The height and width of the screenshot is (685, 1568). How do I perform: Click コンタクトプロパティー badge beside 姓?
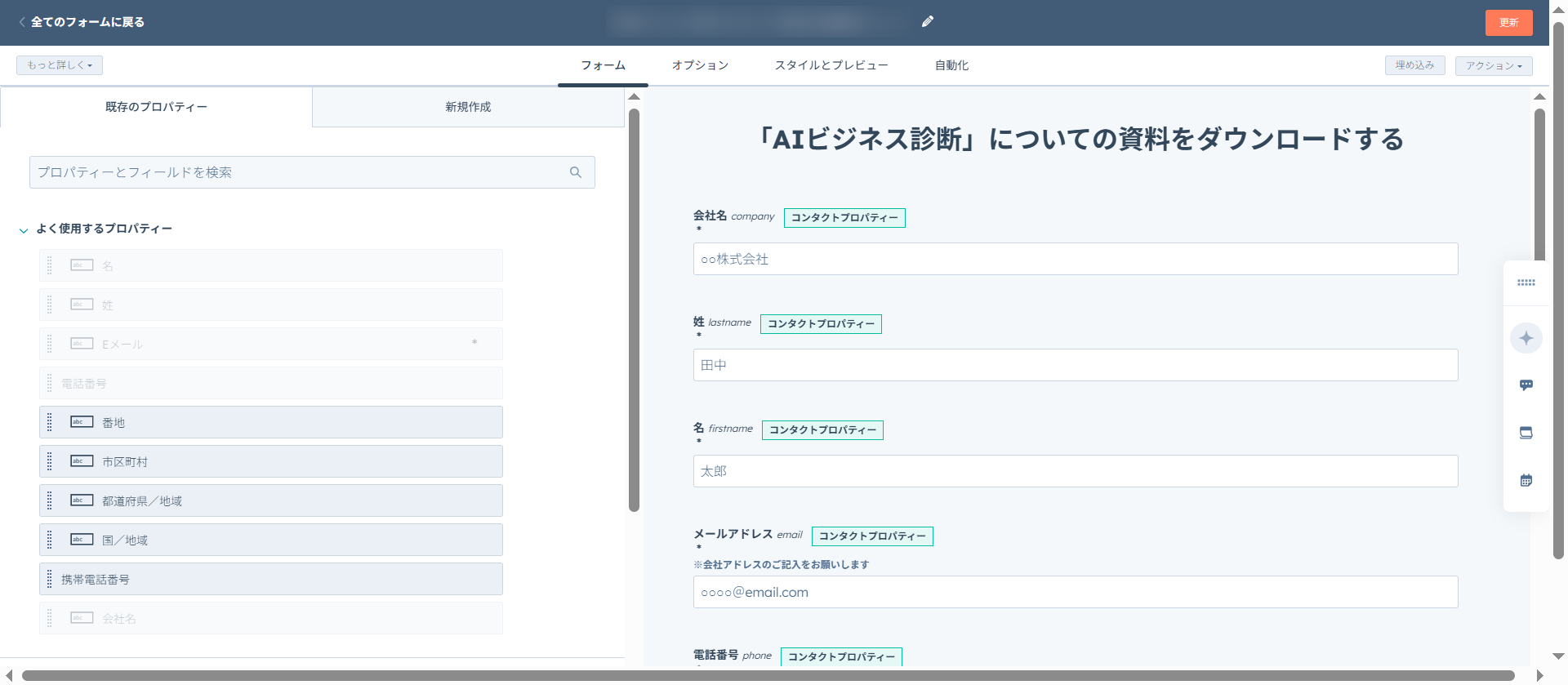(x=821, y=324)
